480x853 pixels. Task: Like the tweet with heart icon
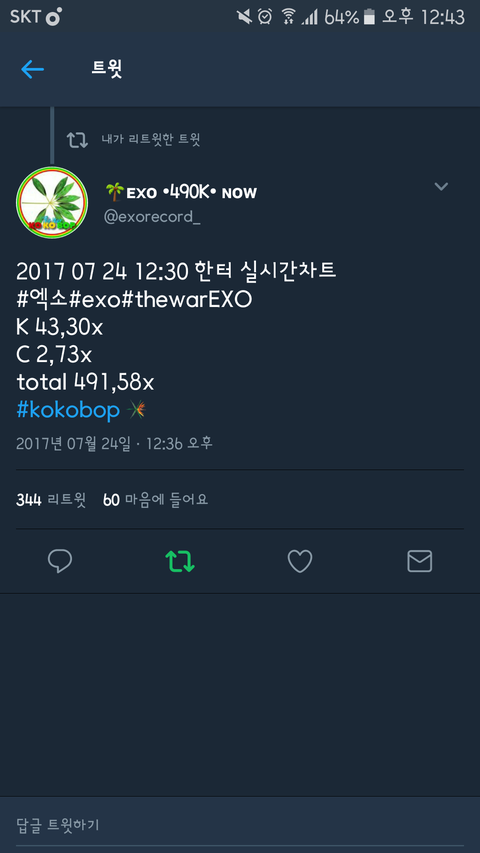click(300, 561)
